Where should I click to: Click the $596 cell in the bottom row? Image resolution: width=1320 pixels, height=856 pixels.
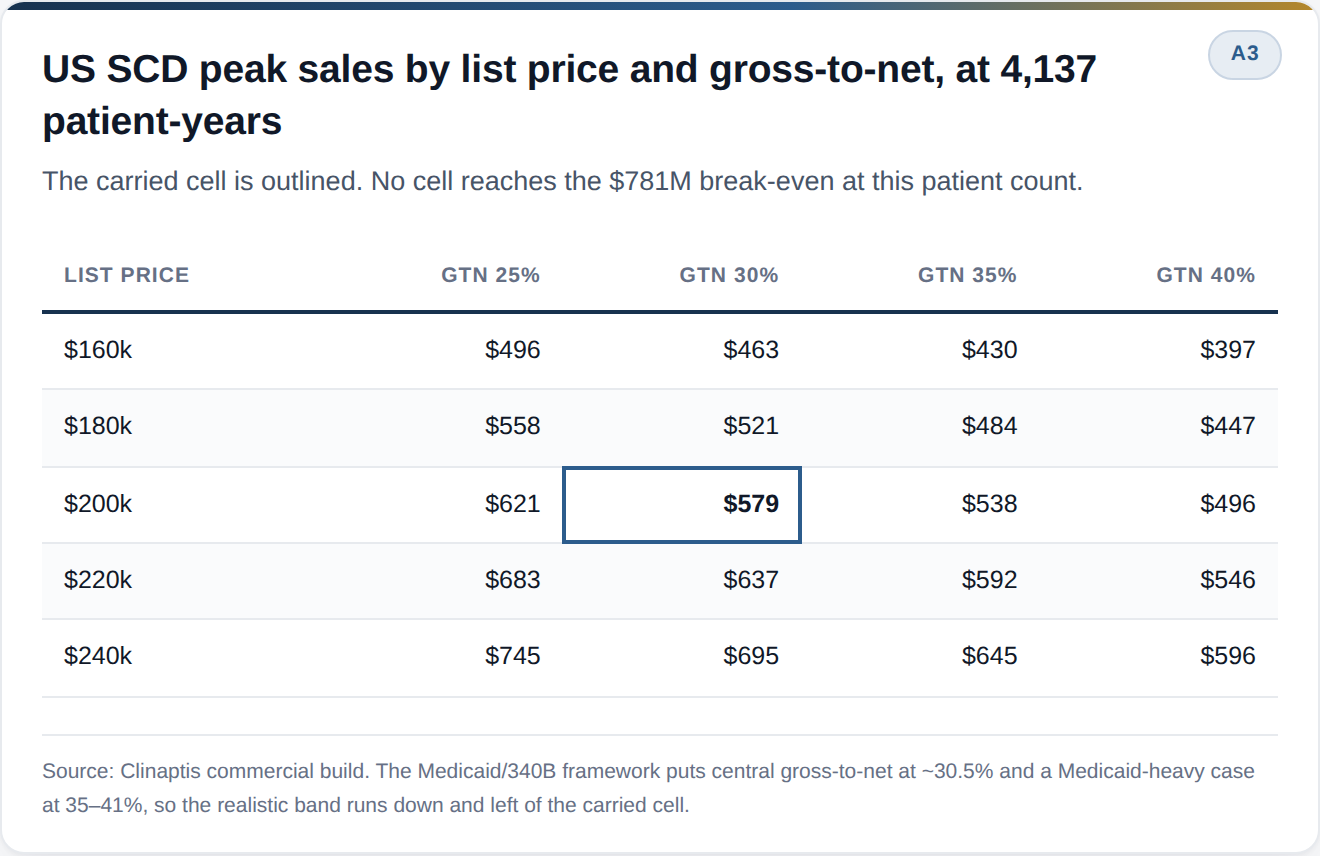(x=1228, y=657)
